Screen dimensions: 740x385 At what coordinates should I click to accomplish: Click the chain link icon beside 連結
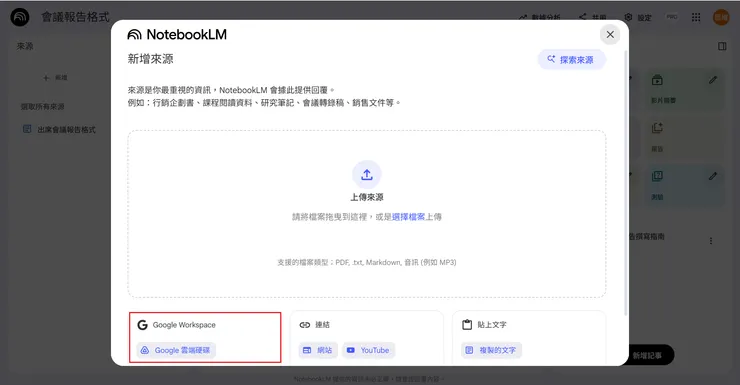305,325
